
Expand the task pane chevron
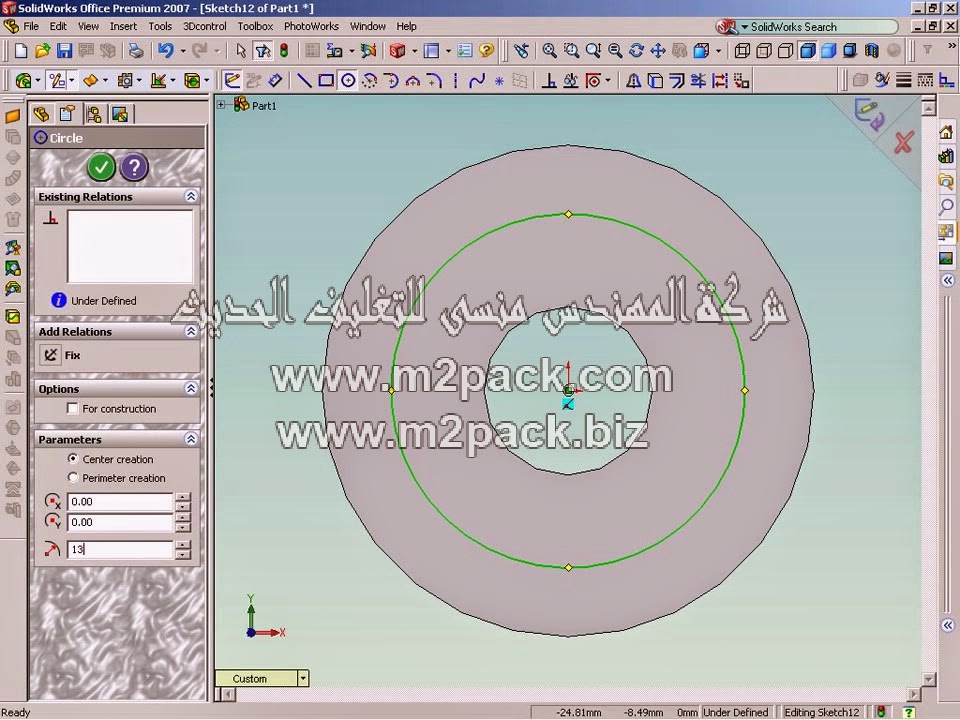pyautogui.click(x=947, y=281)
